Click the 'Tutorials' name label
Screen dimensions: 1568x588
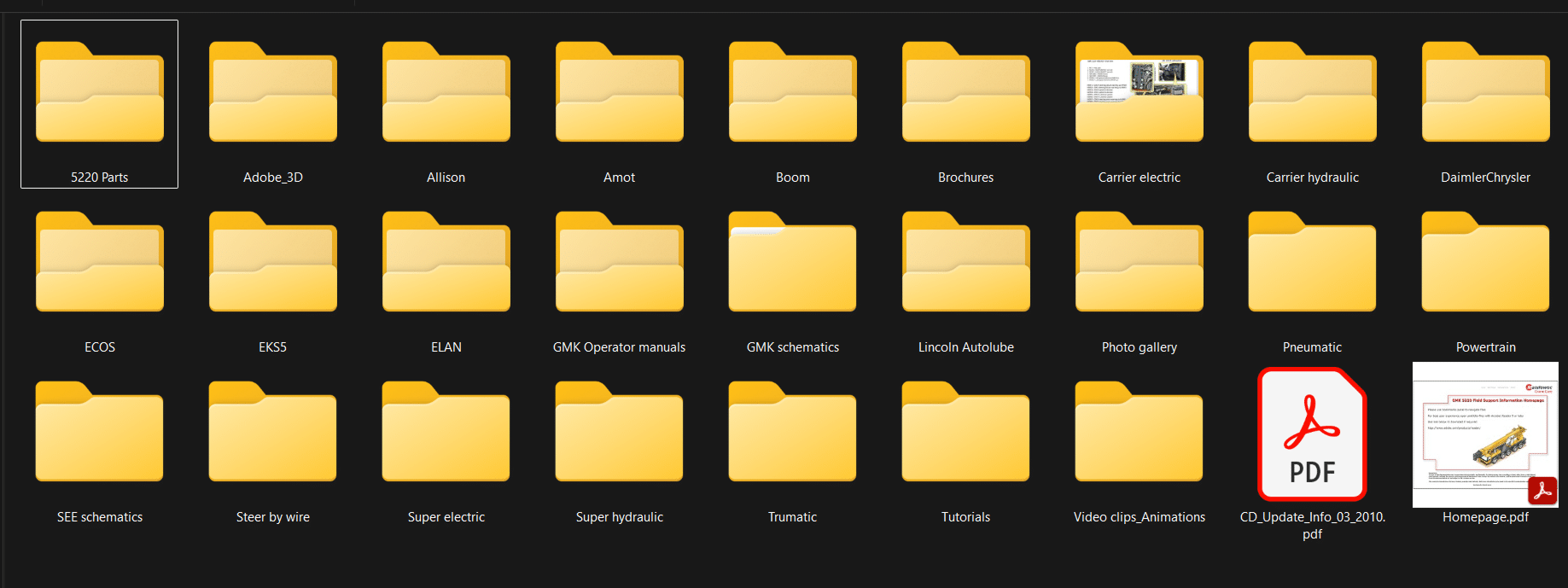966,517
